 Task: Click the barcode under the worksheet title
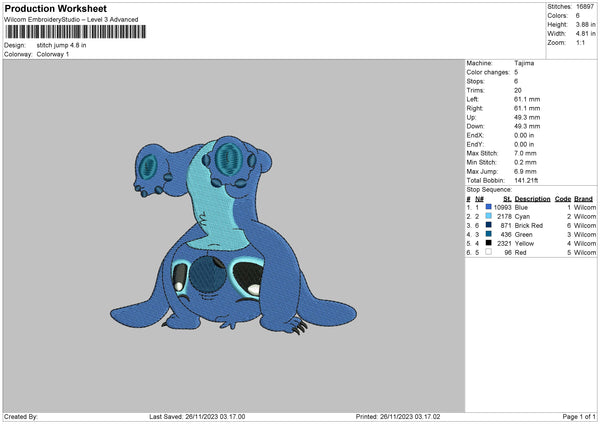[x=74, y=32]
